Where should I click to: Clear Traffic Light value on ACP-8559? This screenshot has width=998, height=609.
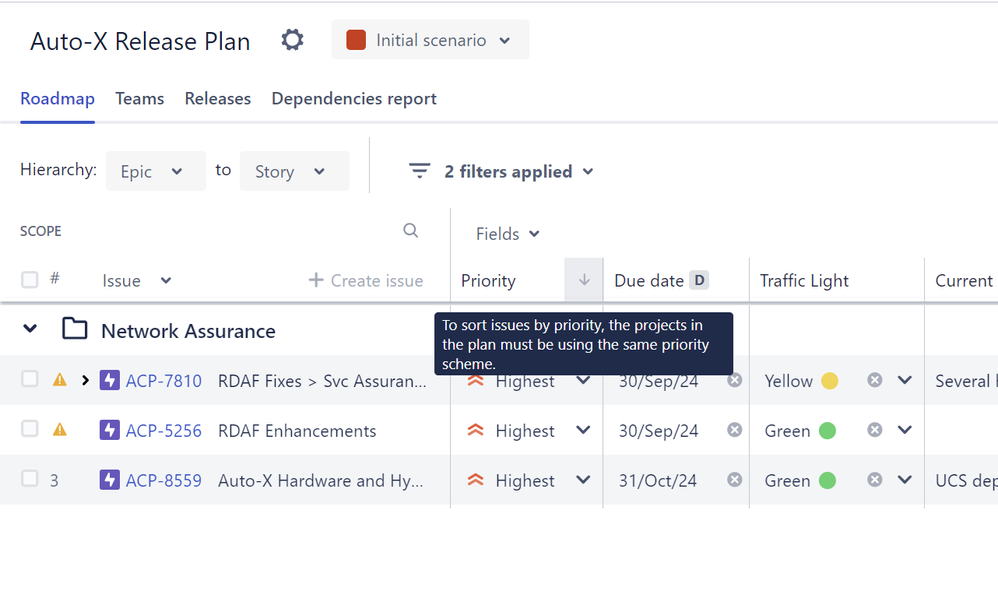click(875, 479)
